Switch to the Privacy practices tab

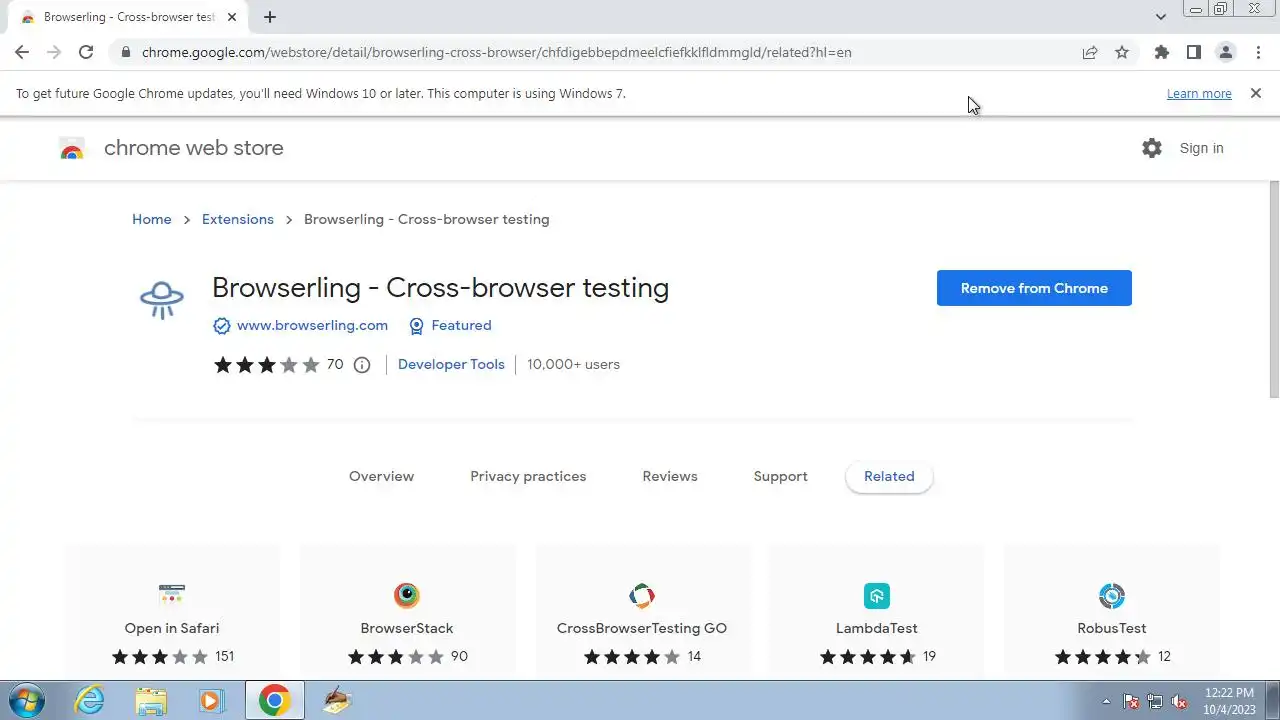pos(528,476)
